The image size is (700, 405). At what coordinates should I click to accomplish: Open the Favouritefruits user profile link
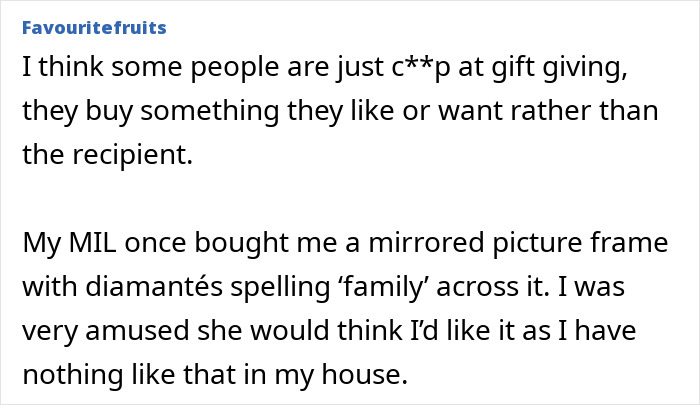pyautogui.click(x=94, y=27)
